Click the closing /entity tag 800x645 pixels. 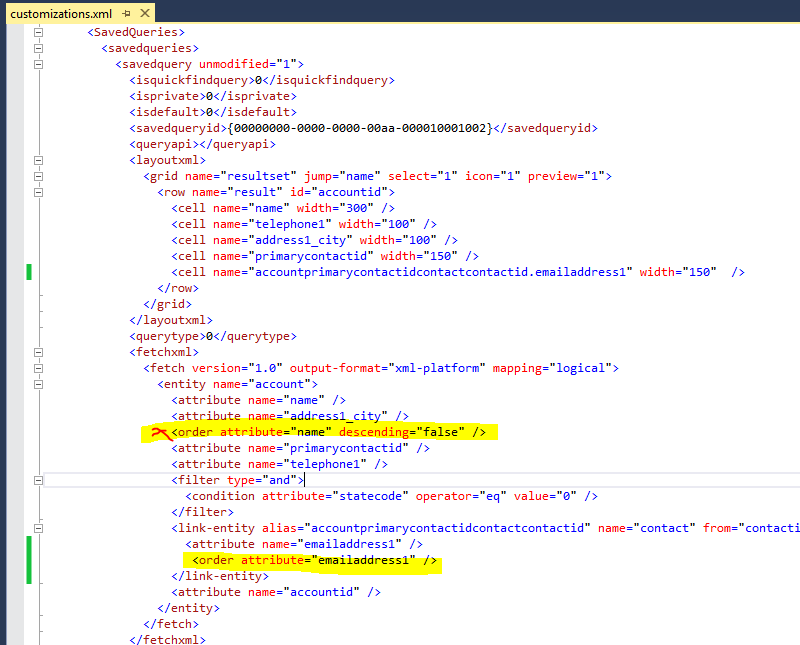[188, 608]
